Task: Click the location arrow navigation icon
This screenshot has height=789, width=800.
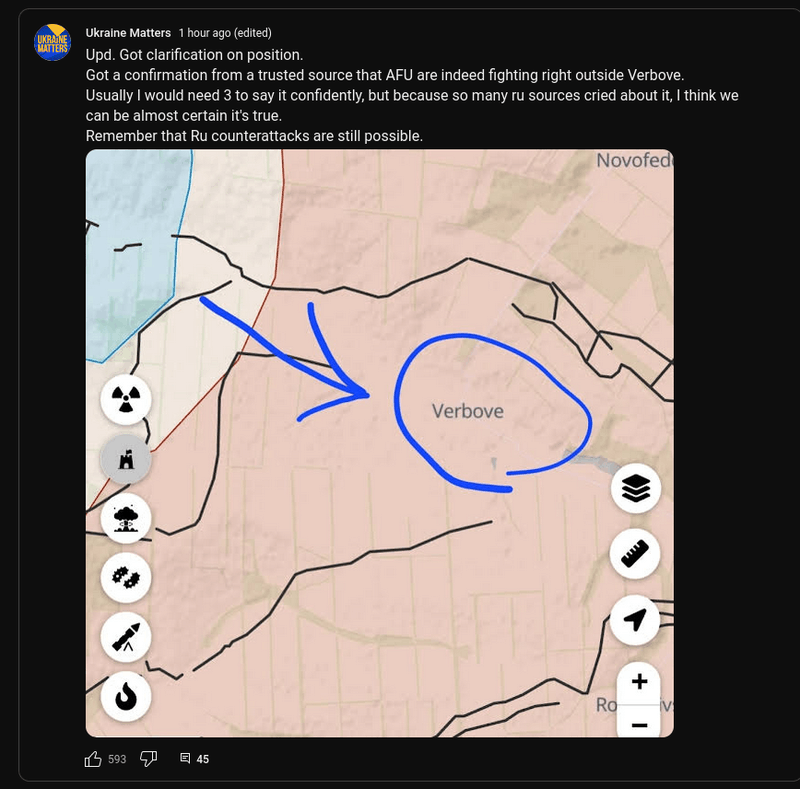Action: [x=635, y=620]
